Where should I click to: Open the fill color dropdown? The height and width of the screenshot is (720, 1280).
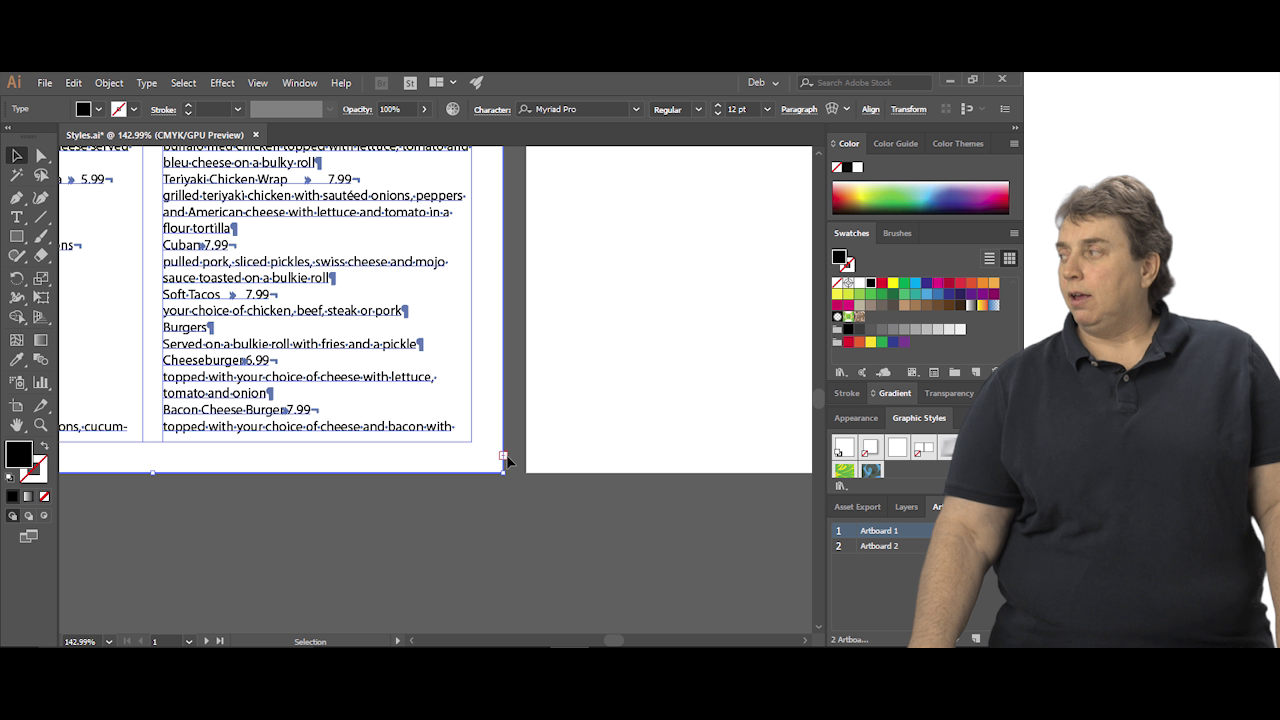(x=98, y=109)
